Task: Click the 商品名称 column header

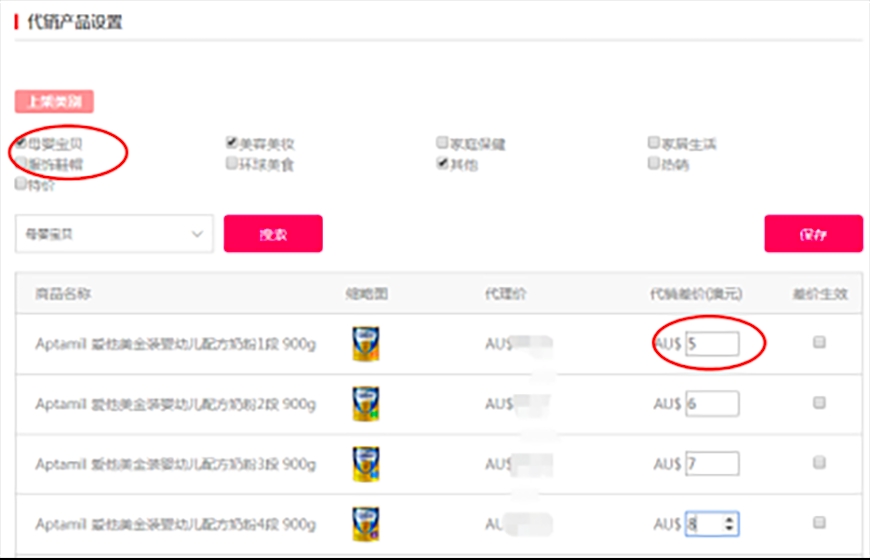Action: coord(63,294)
